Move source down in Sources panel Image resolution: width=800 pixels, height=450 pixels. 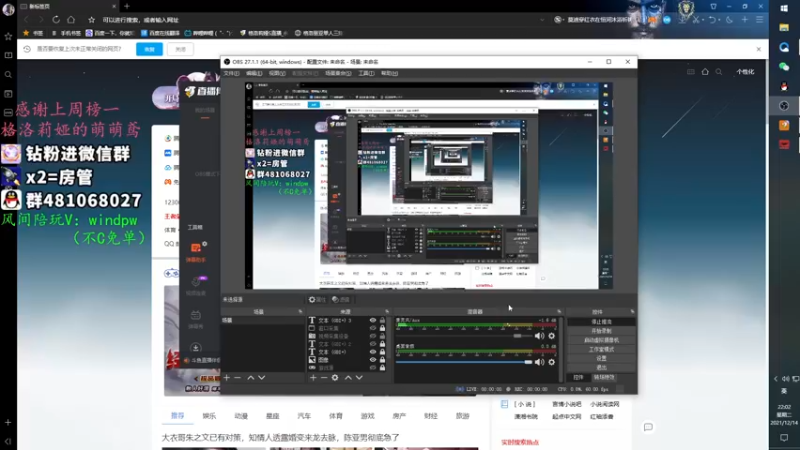pyautogui.click(x=359, y=378)
